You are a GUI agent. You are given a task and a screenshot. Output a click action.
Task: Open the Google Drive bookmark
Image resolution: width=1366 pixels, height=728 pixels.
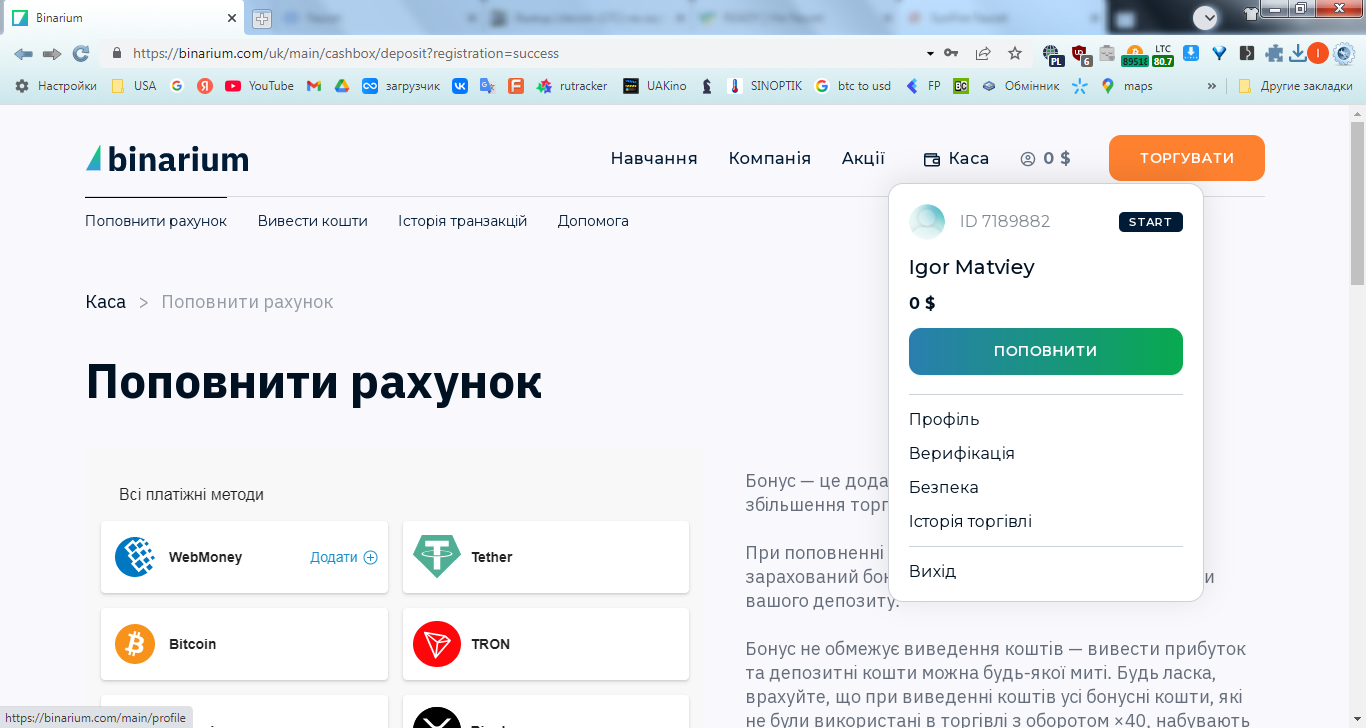click(342, 86)
